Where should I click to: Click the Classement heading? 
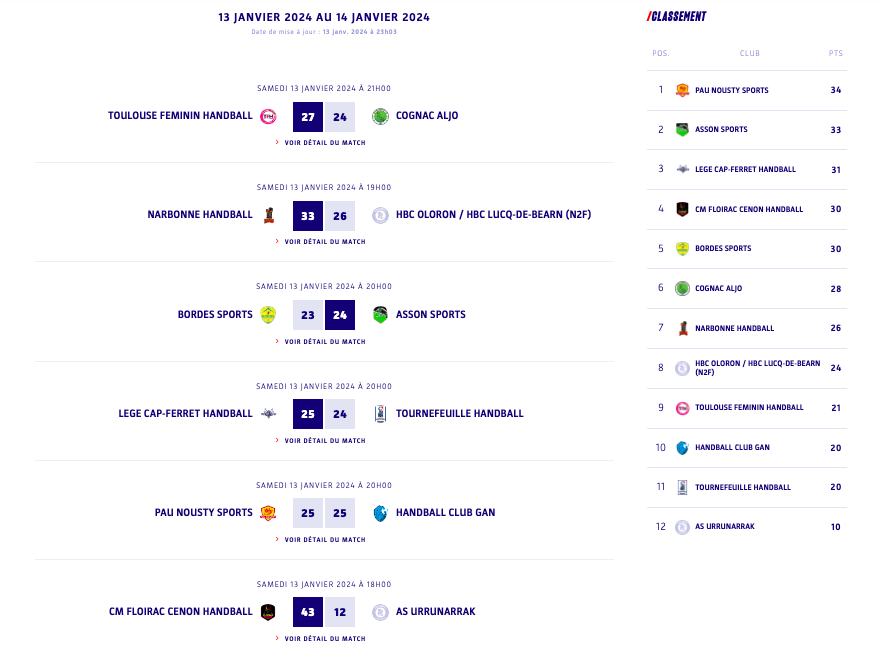[677, 17]
